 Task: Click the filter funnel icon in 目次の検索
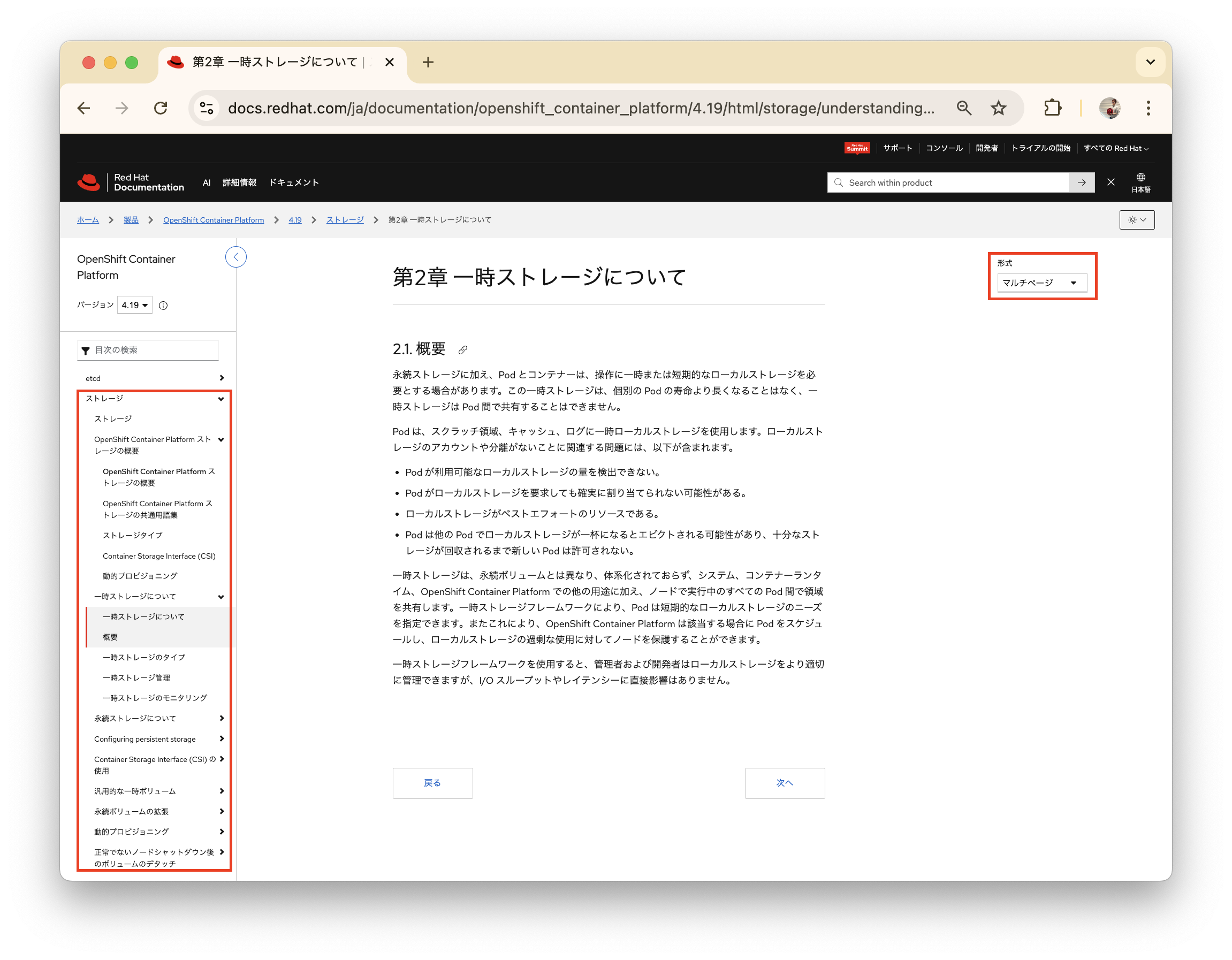[85, 350]
